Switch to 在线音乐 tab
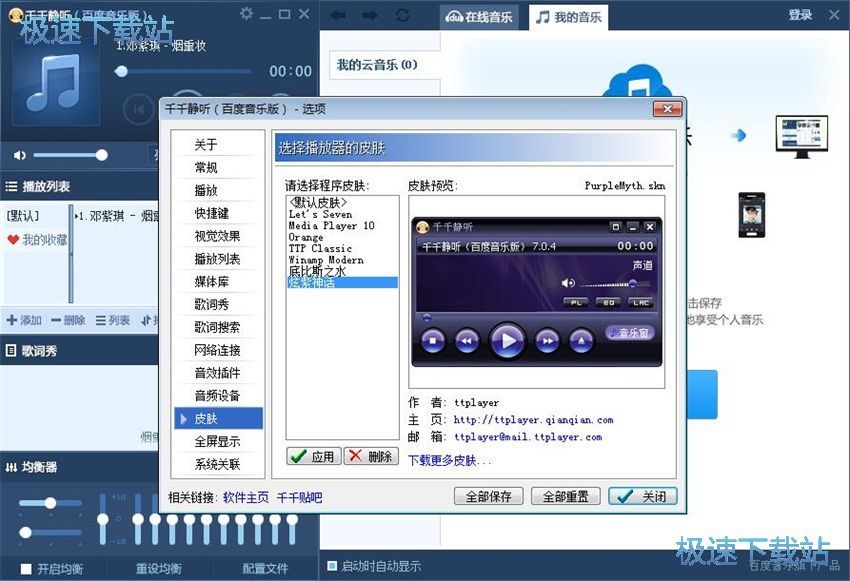Image resolution: width=850 pixels, height=581 pixels. [479, 17]
